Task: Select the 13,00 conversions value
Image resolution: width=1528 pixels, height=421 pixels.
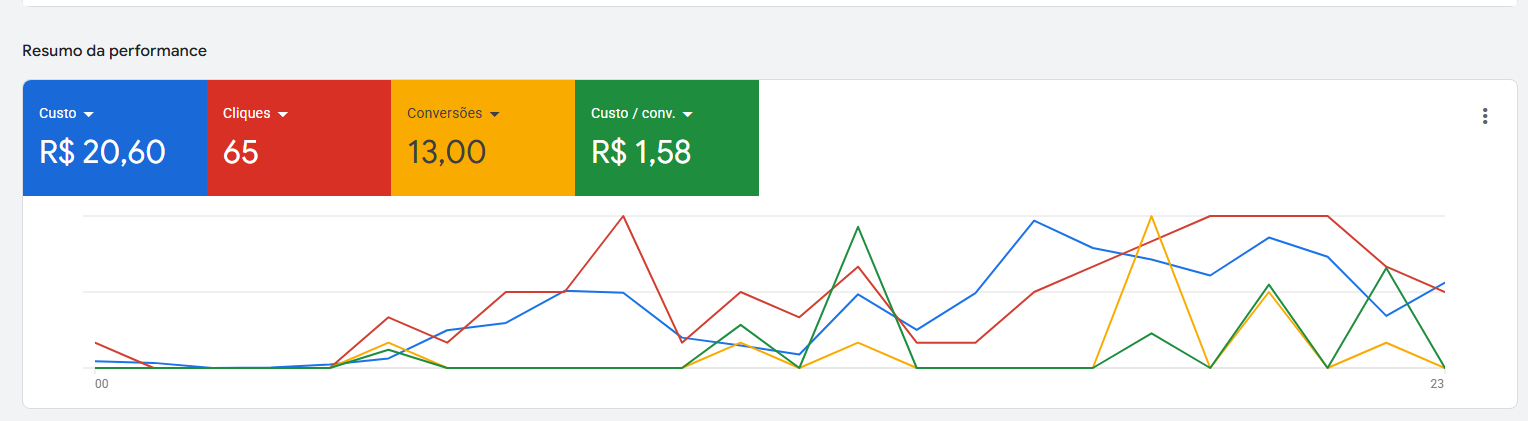Action: (x=446, y=152)
